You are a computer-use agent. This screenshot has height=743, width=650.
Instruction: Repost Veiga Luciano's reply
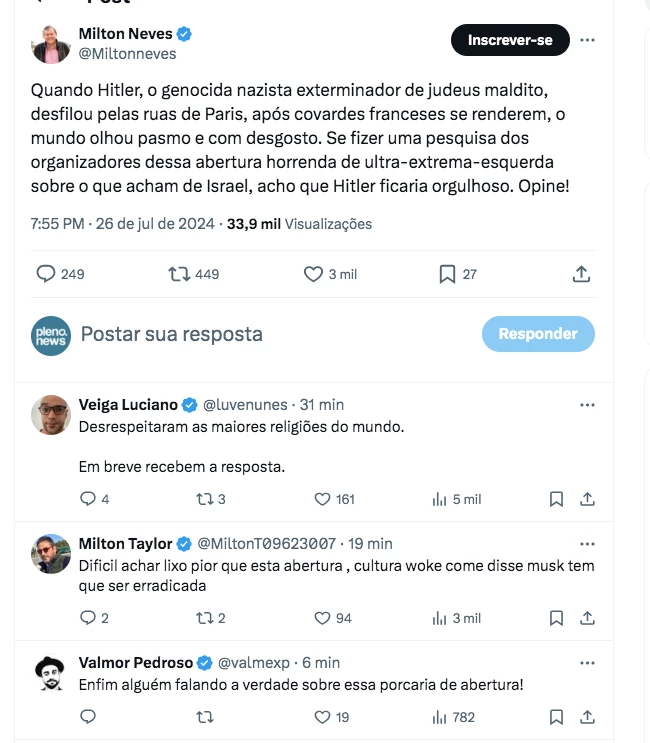tap(204, 499)
